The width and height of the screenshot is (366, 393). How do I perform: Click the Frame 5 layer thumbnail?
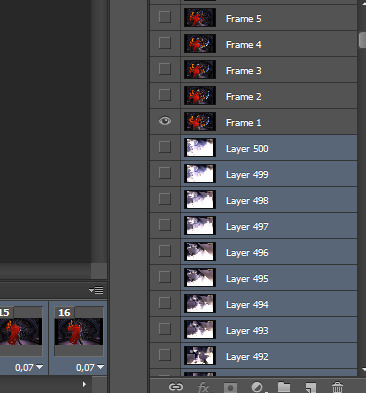(200, 18)
